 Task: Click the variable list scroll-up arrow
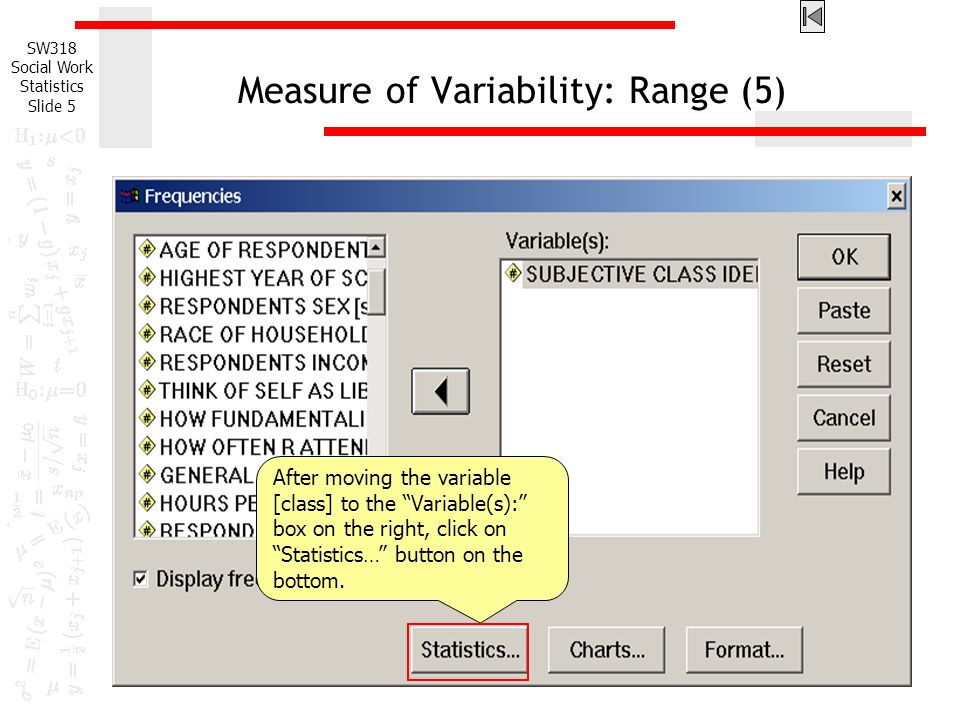(x=376, y=247)
